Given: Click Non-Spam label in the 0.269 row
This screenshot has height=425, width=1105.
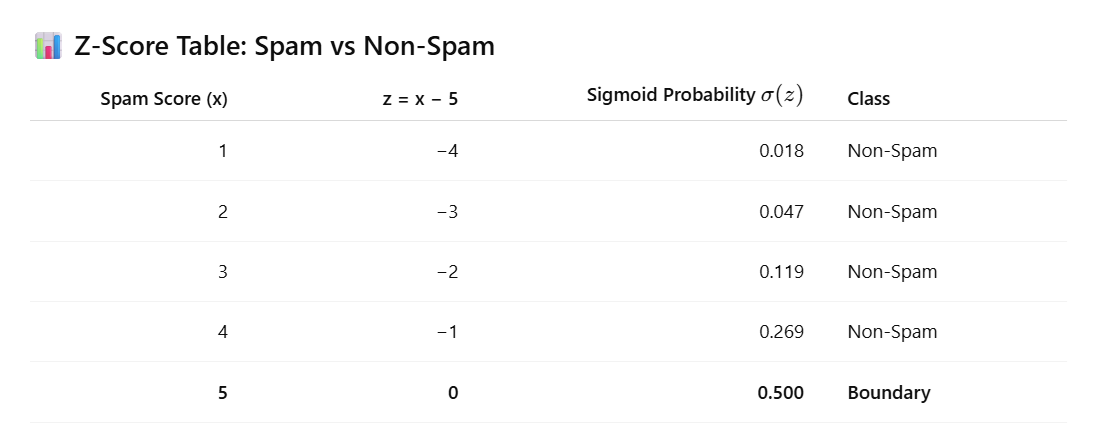Looking at the screenshot, I should tap(892, 332).
